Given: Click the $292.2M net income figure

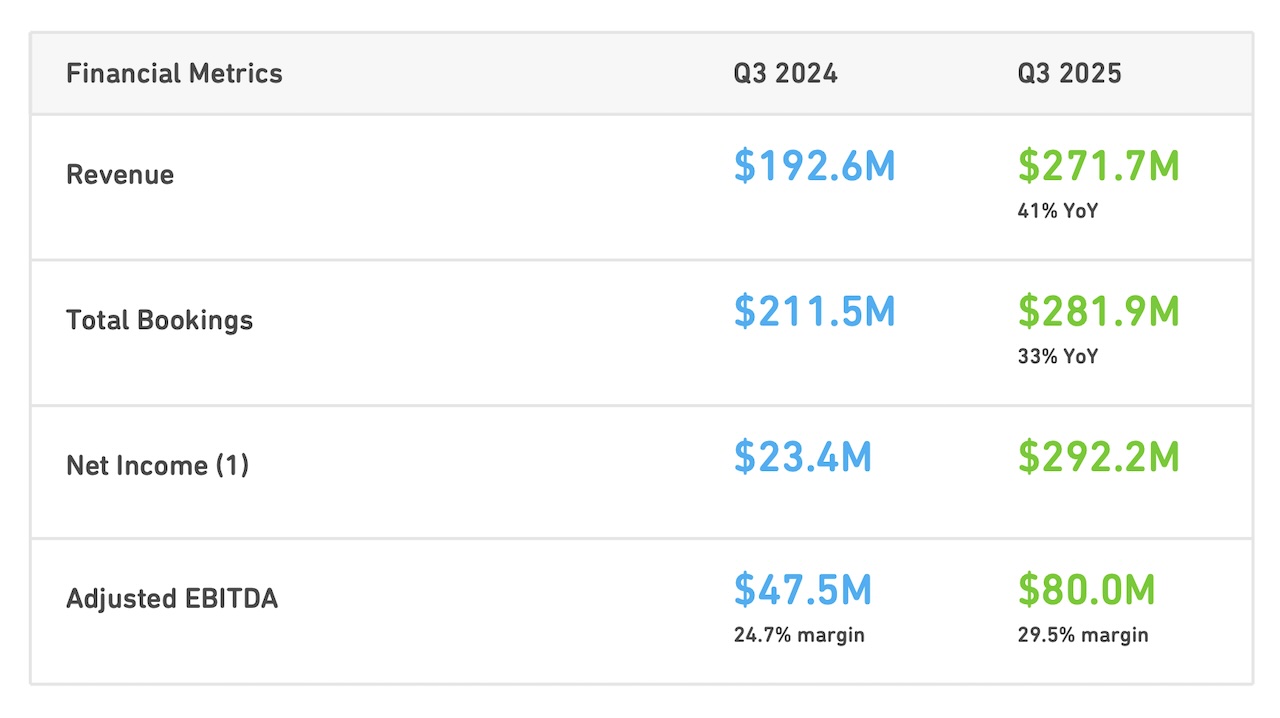Looking at the screenshot, I should coord(1099,457).
